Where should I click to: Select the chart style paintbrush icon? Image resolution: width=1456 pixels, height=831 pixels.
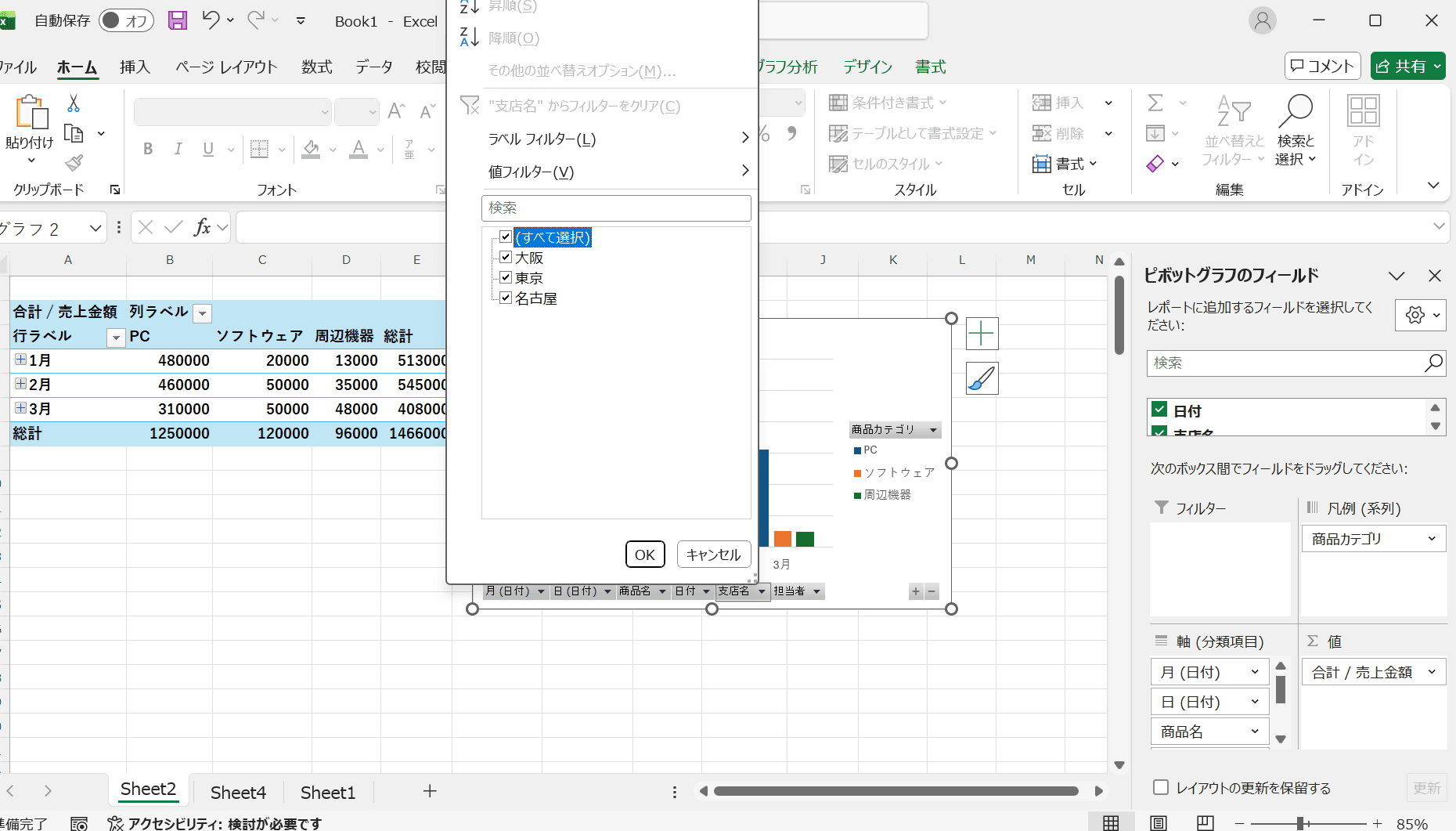pyautogui.click(x=981, y=378)
